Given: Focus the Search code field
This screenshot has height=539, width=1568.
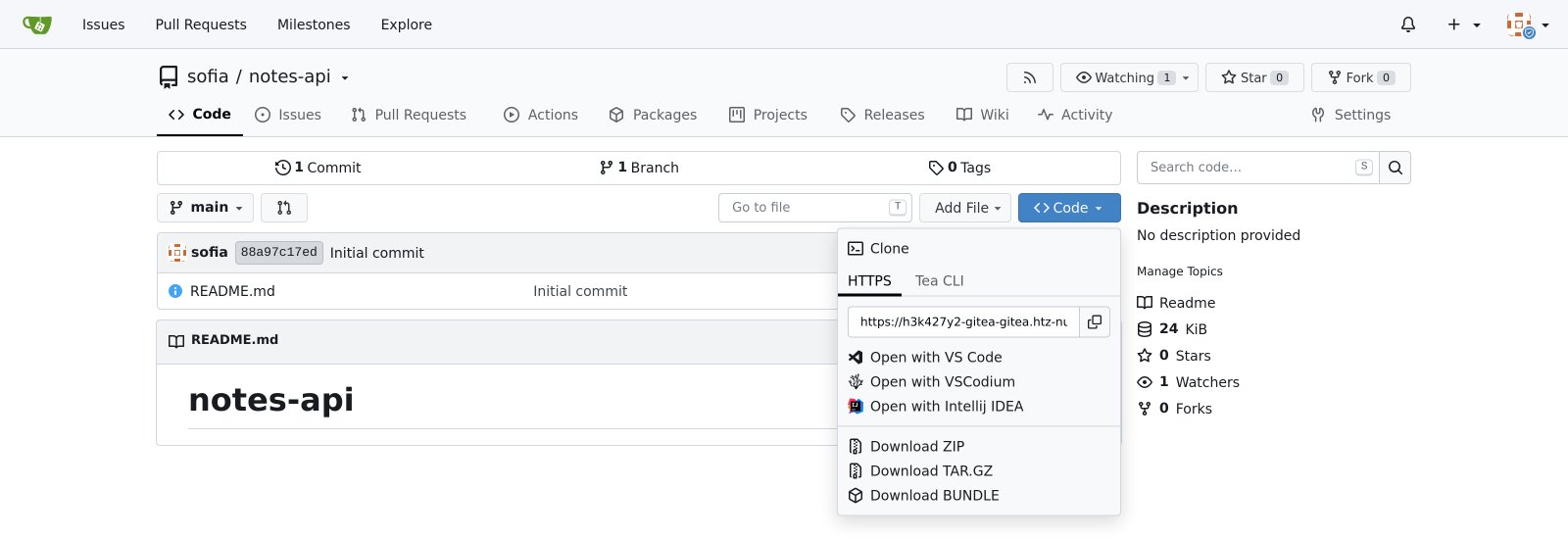Looking at the screenshot, I should (1257, 168).
